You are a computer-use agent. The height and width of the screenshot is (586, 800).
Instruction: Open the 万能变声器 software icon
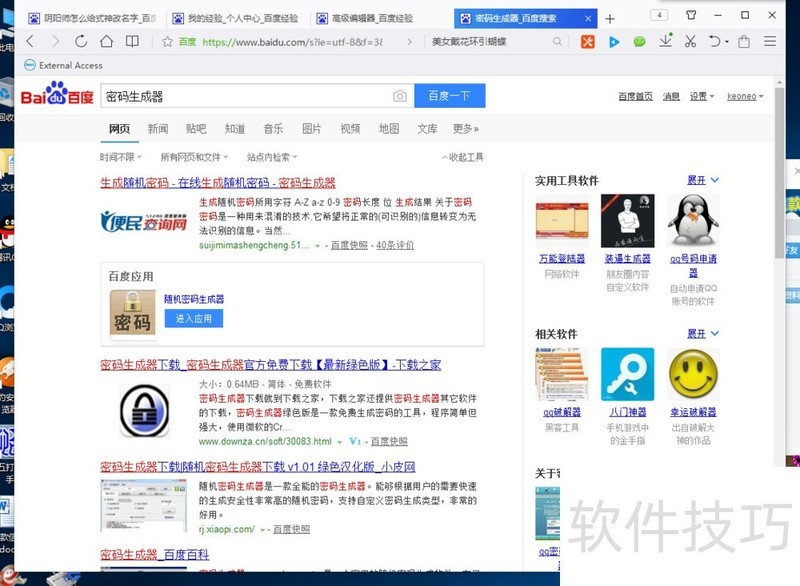562,221
